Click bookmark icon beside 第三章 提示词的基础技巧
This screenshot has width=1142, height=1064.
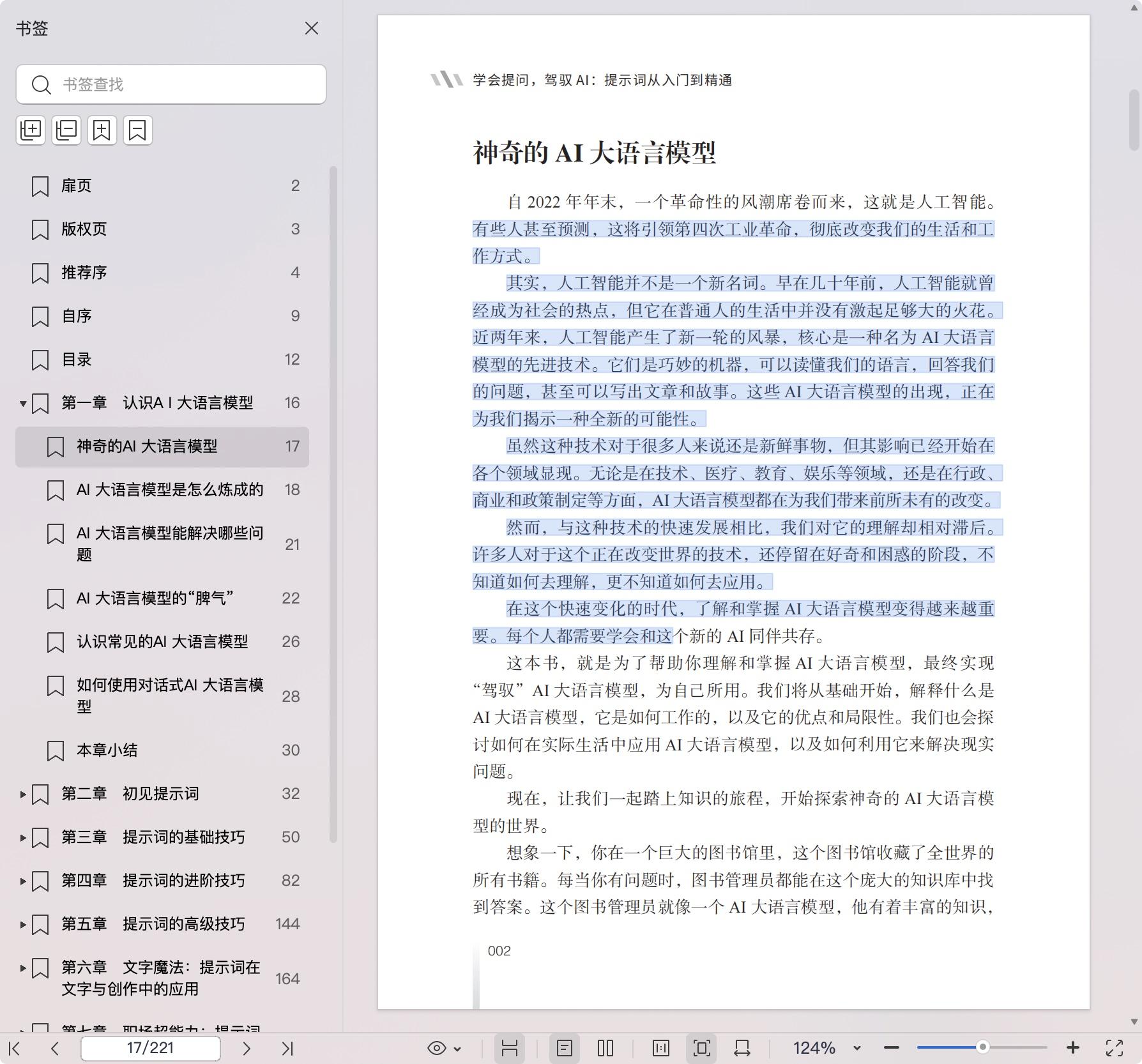point(40,838)
